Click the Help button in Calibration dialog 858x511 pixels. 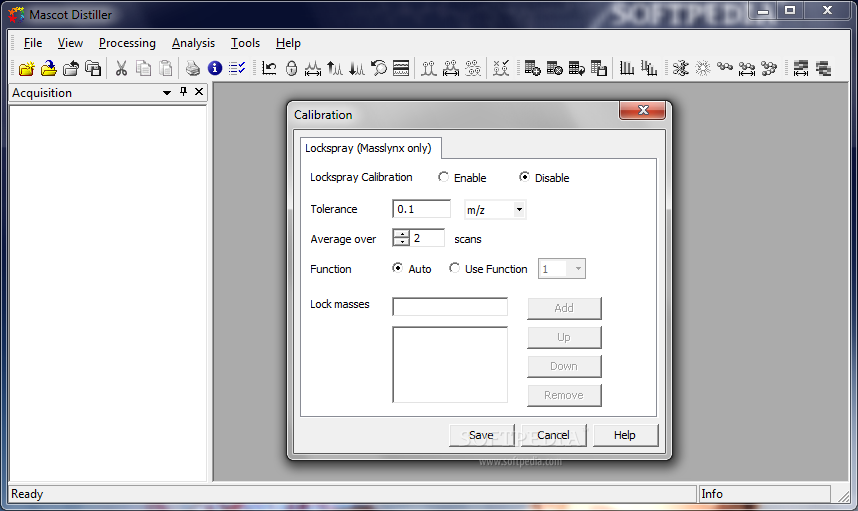coord(625,435)
